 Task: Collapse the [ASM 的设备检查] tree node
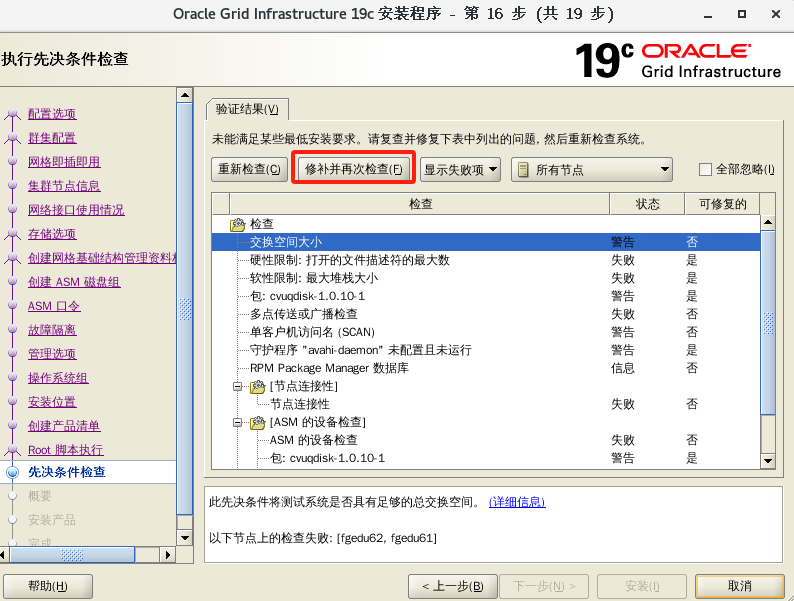tap(237, 422)
